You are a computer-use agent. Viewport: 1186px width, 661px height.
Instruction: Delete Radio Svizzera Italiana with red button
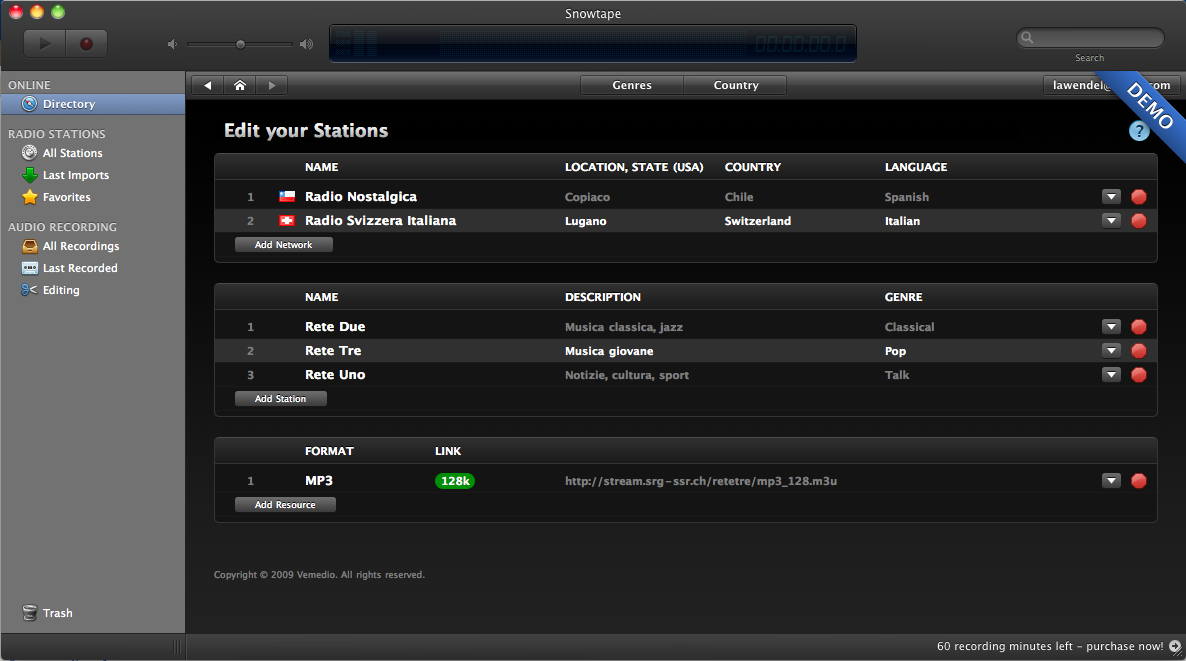(x=1138, y=221)
